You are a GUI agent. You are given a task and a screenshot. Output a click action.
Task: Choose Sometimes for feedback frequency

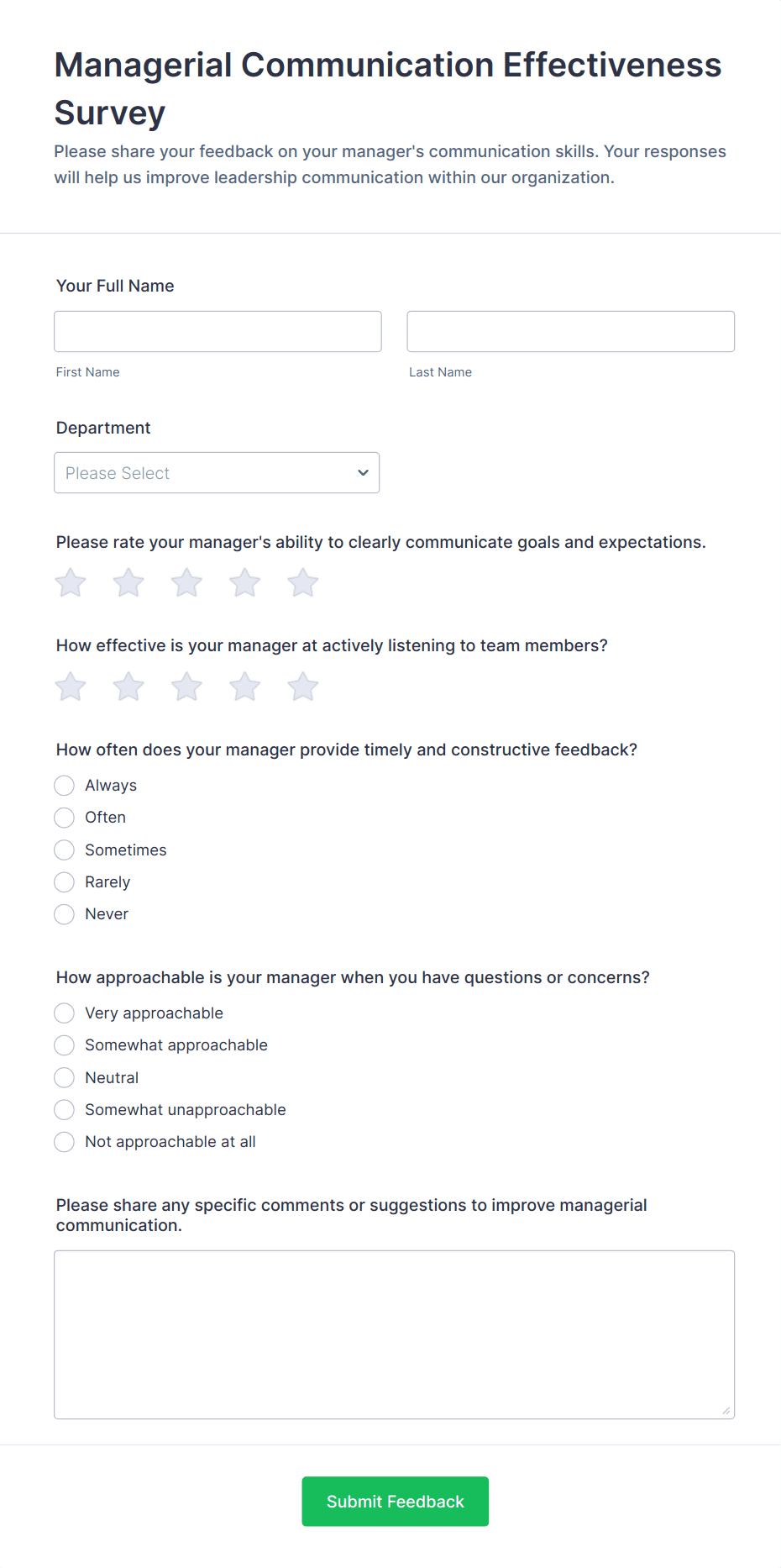click(x=64, y=850)
